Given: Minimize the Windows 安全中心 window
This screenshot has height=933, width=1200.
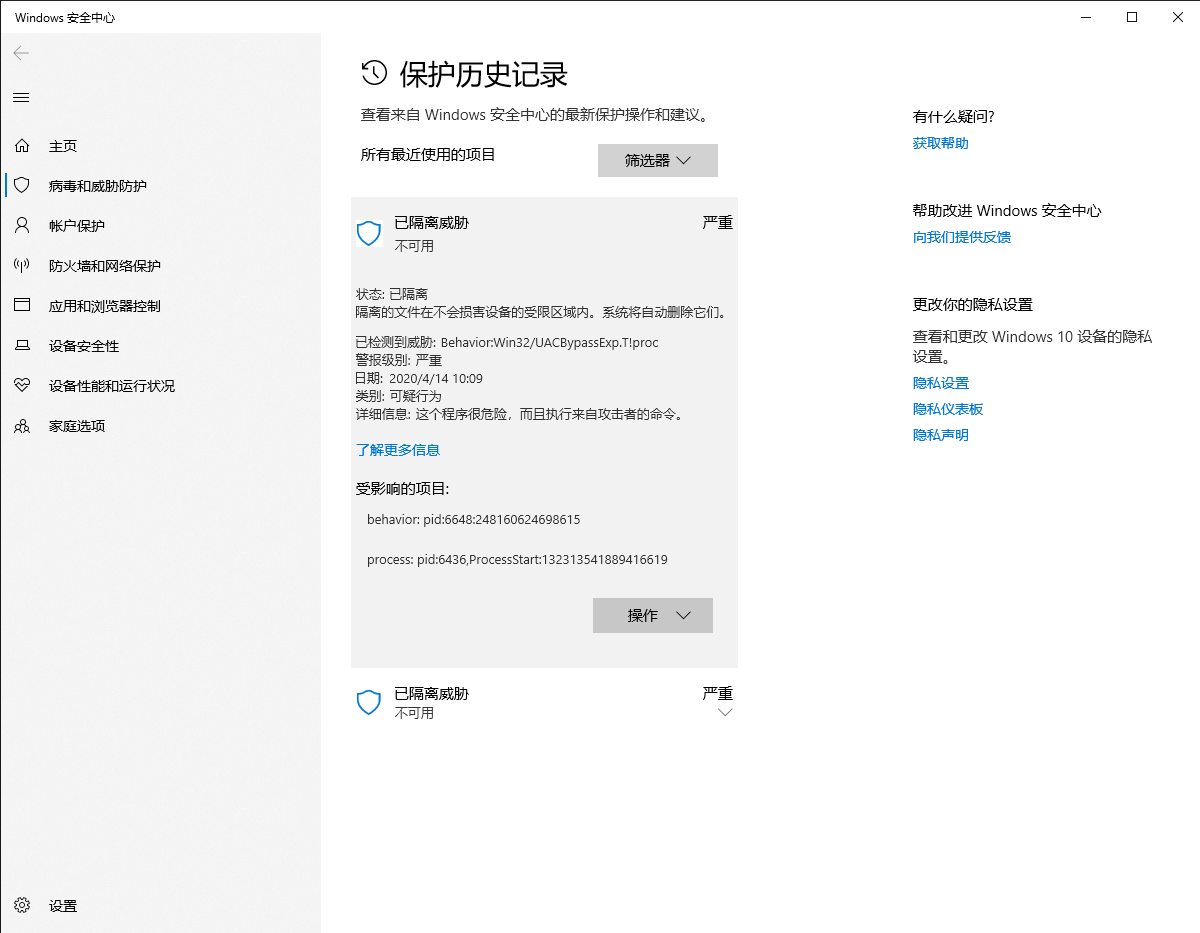Looking at the screenshot, I should pos(1086,17).
